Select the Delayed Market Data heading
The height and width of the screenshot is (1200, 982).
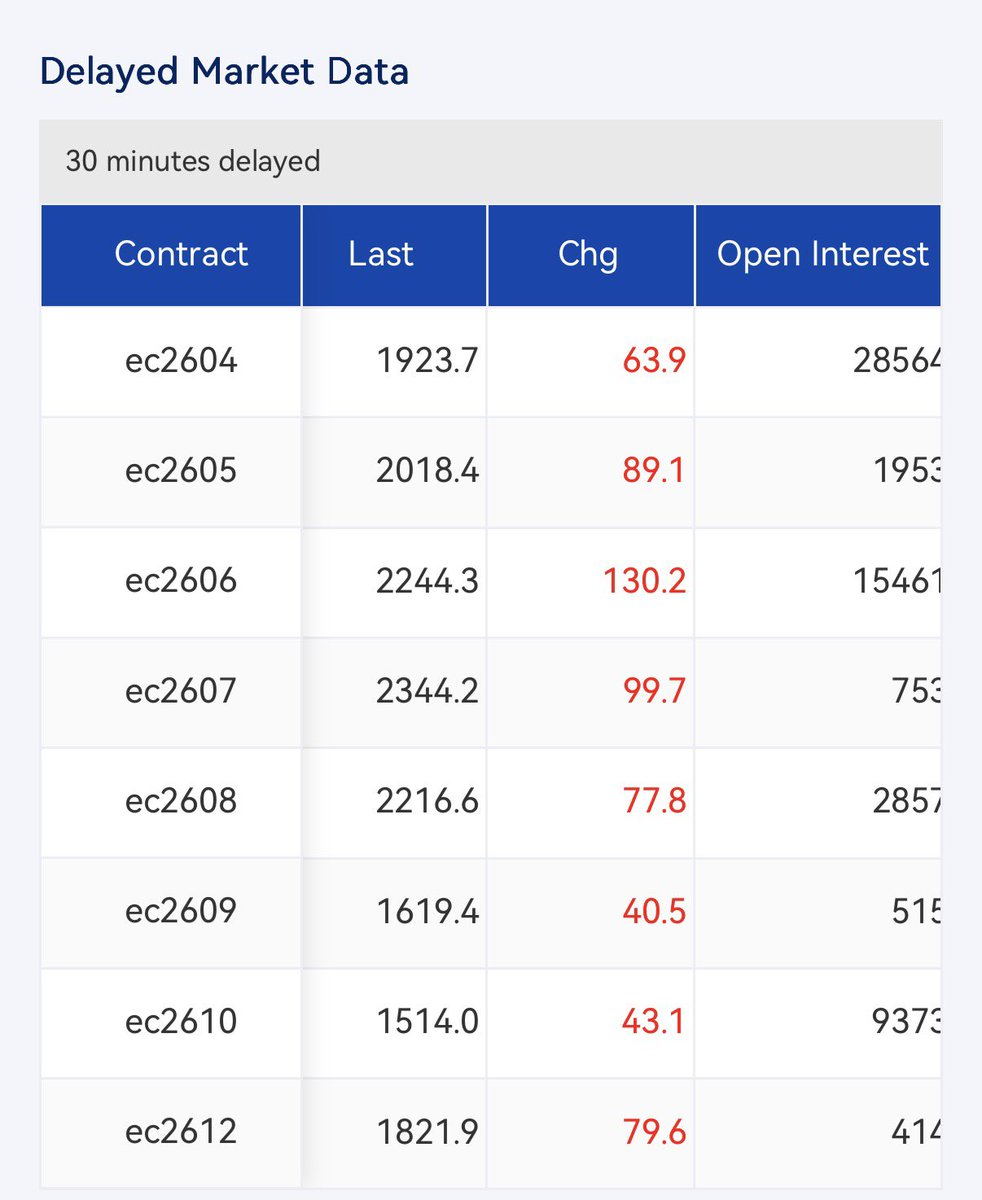pos(224,72)
